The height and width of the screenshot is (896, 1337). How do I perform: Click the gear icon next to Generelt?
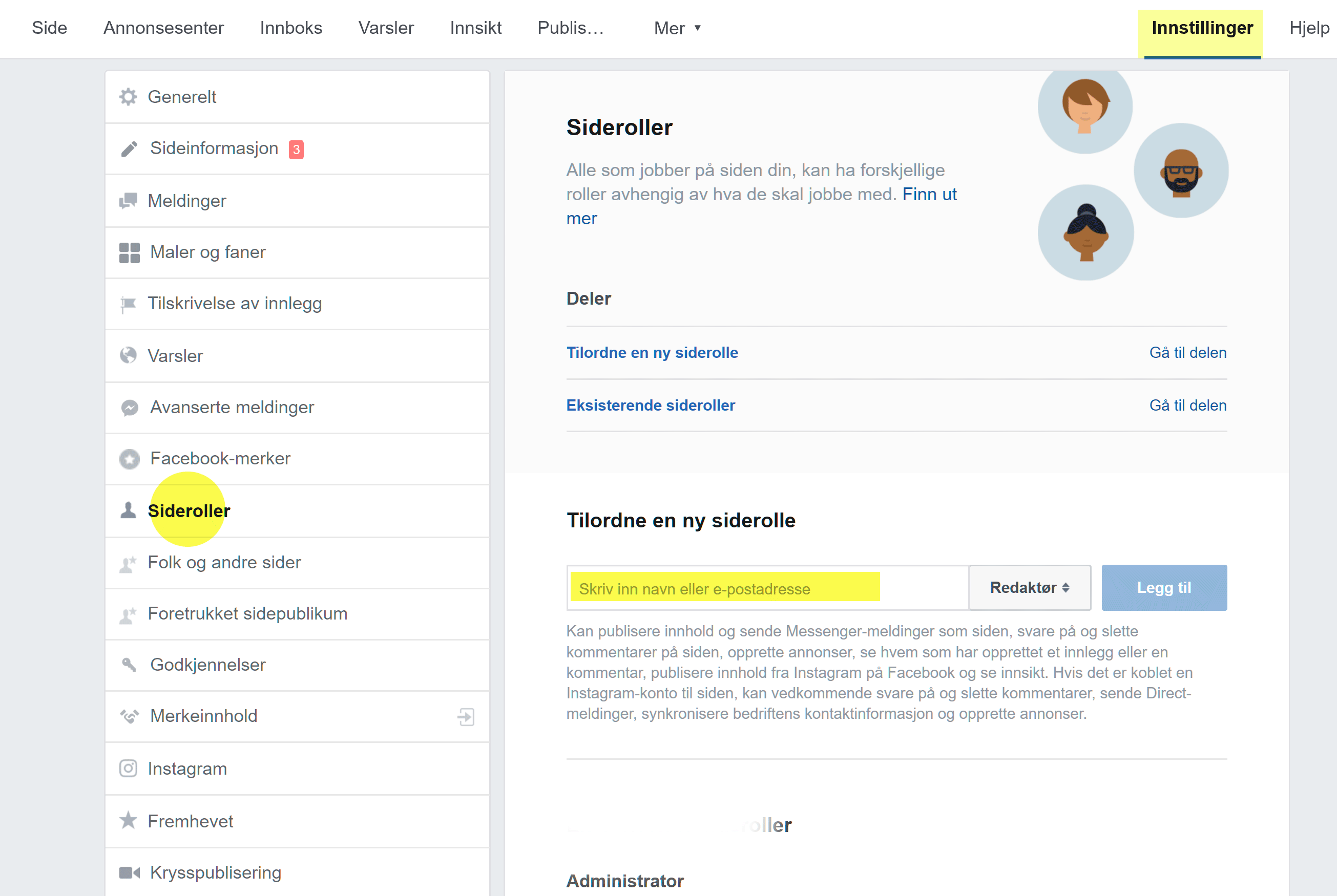129,97
